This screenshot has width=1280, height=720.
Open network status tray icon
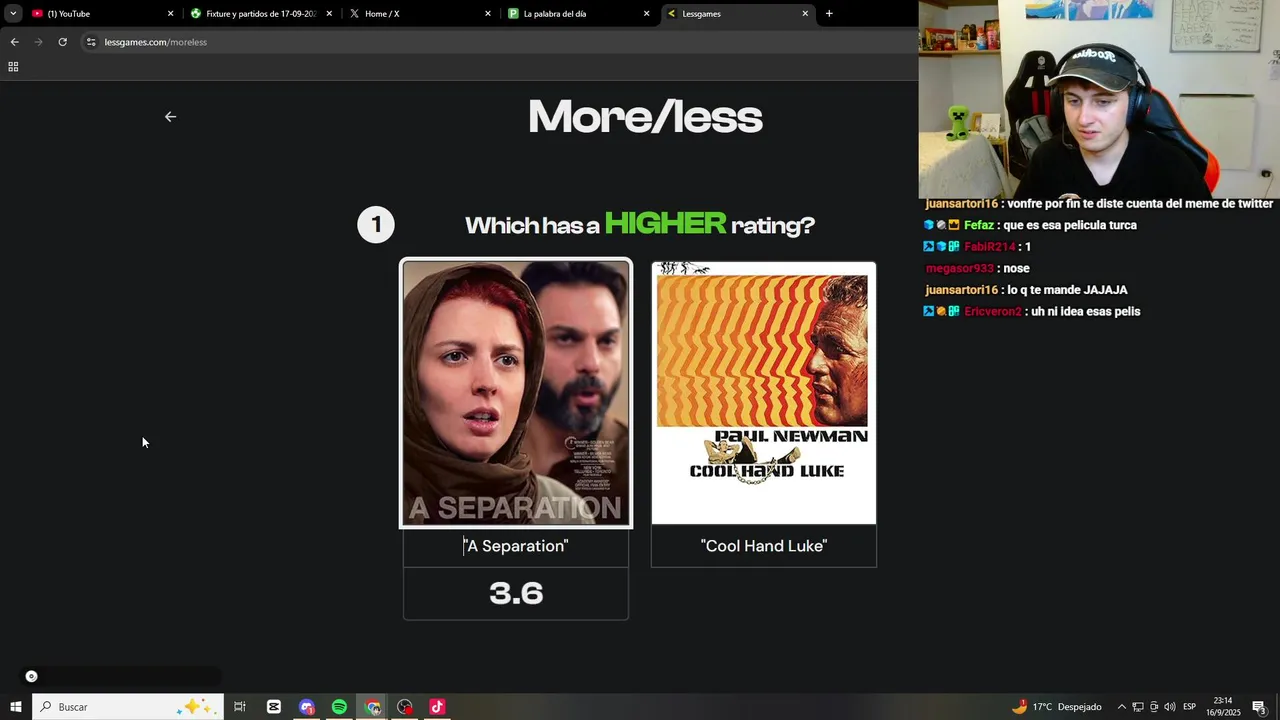(1138, 707)
